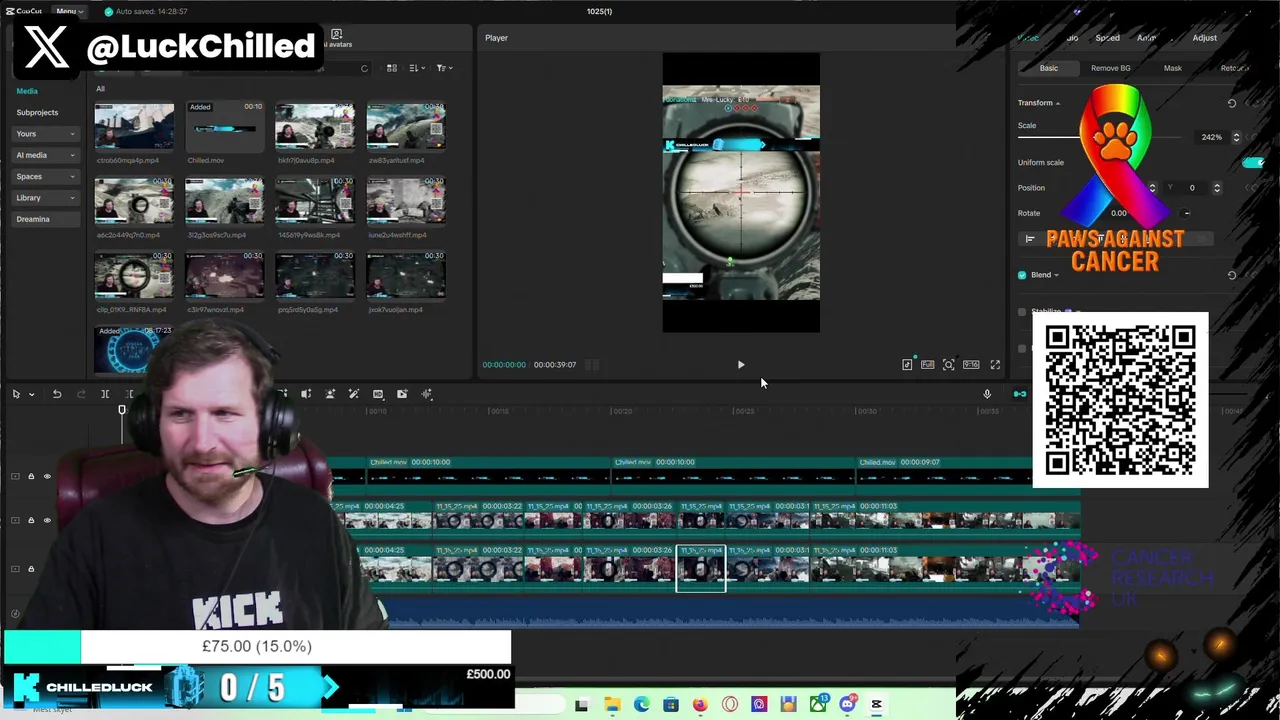Click the align-left icon below Rotate
Viewport: 1280px width, 720px height.
pos(1030,239)
